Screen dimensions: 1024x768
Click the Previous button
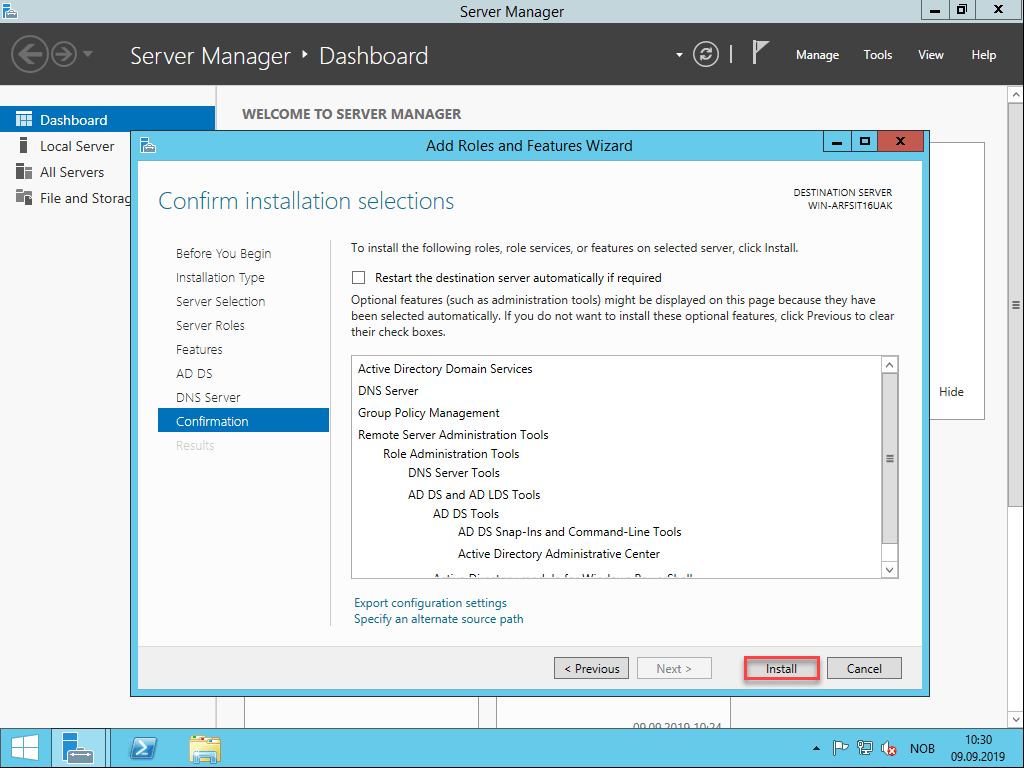click(x=591, y=668)
